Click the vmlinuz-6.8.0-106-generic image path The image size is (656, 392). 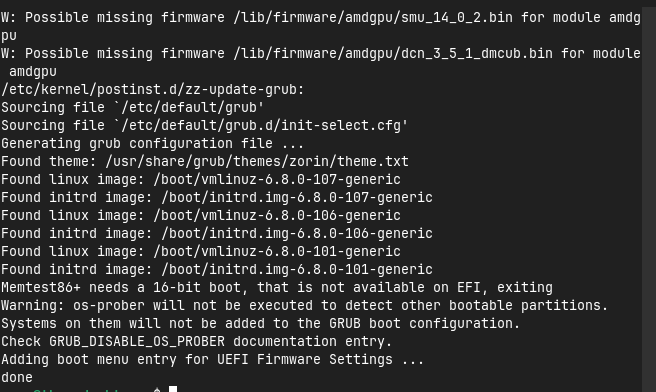tap(277, 215)
